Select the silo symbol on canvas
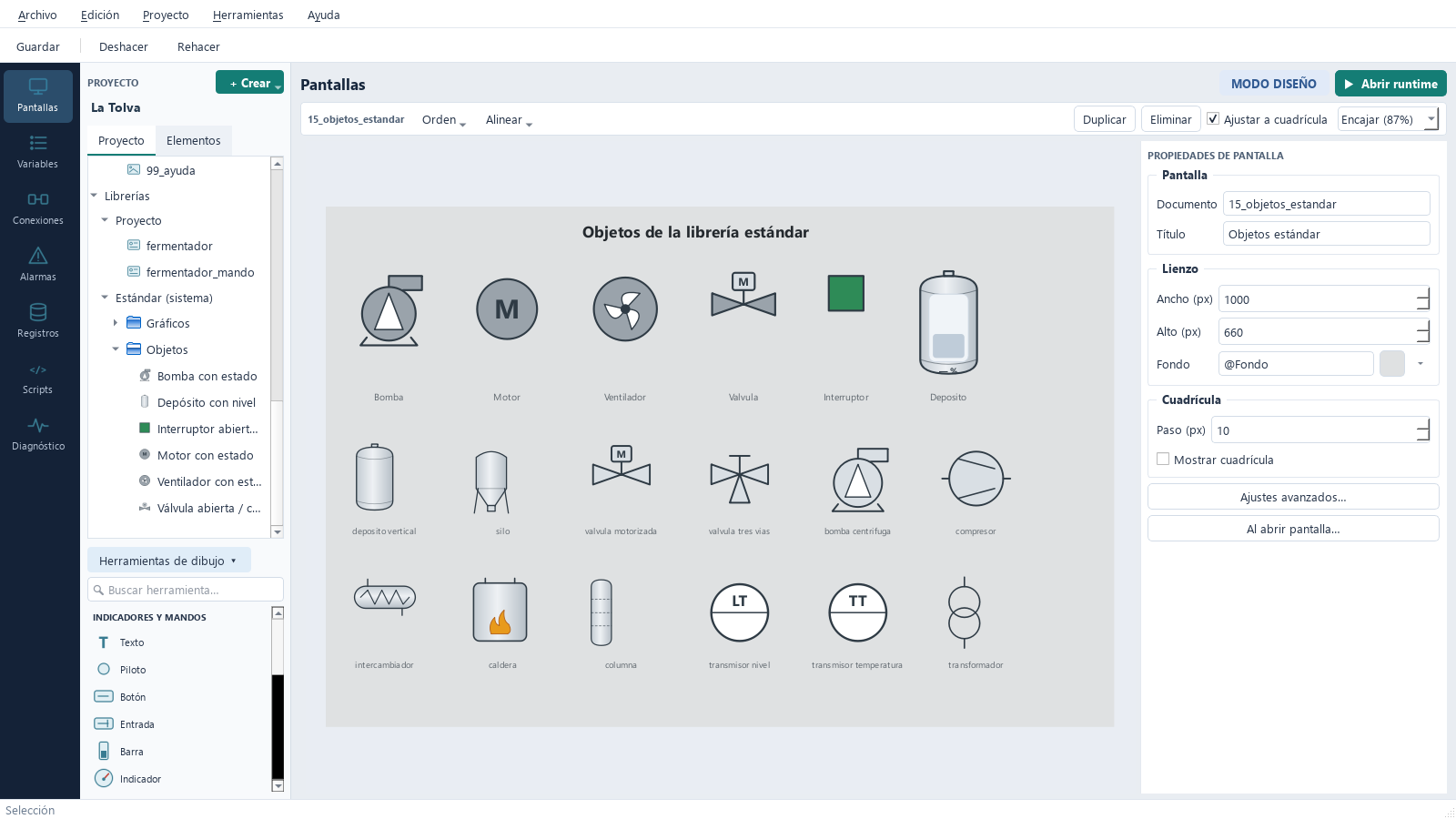Screen dimensions: 1456x819 coord(491,482)
